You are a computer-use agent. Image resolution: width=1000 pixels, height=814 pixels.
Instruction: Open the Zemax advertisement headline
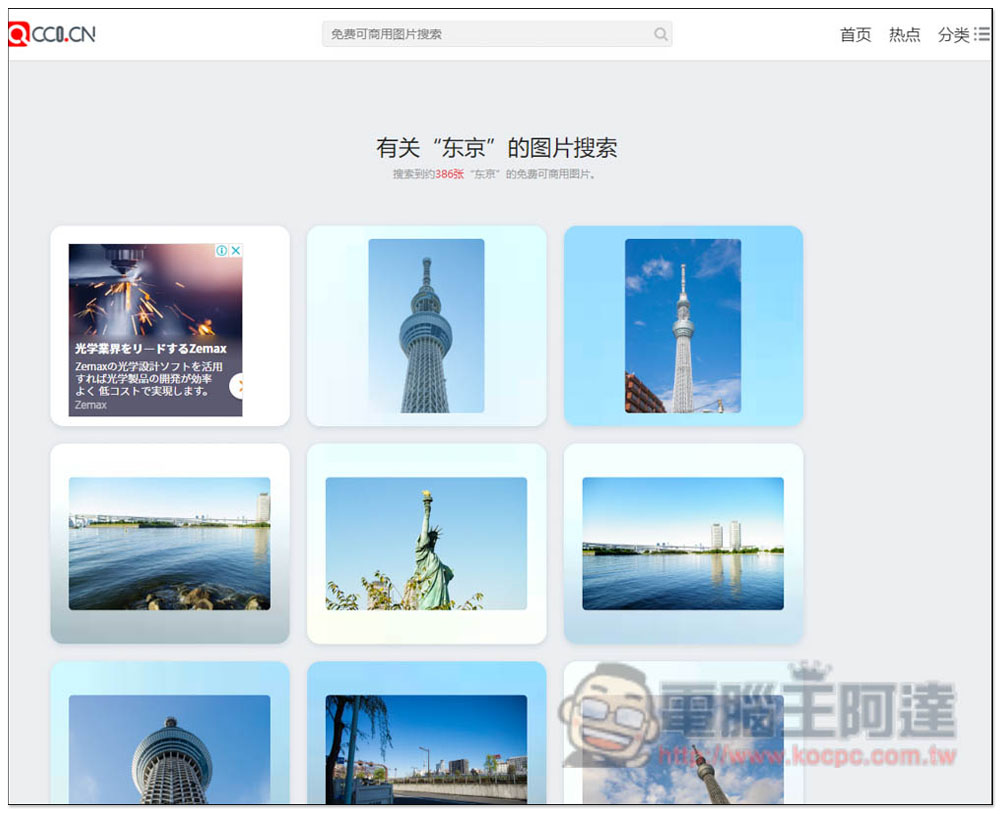point(151,349)
